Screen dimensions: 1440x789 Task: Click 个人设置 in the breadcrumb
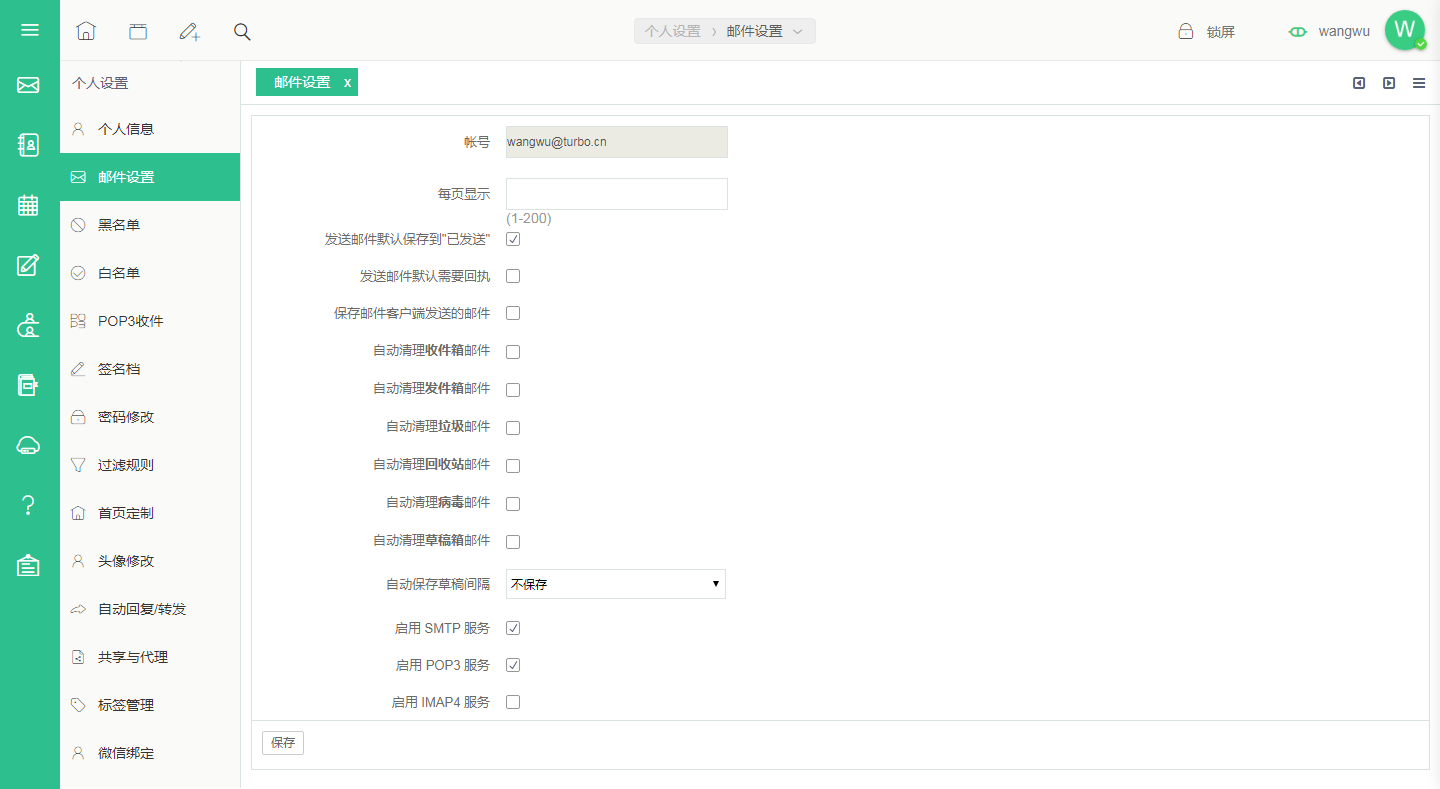672,32
